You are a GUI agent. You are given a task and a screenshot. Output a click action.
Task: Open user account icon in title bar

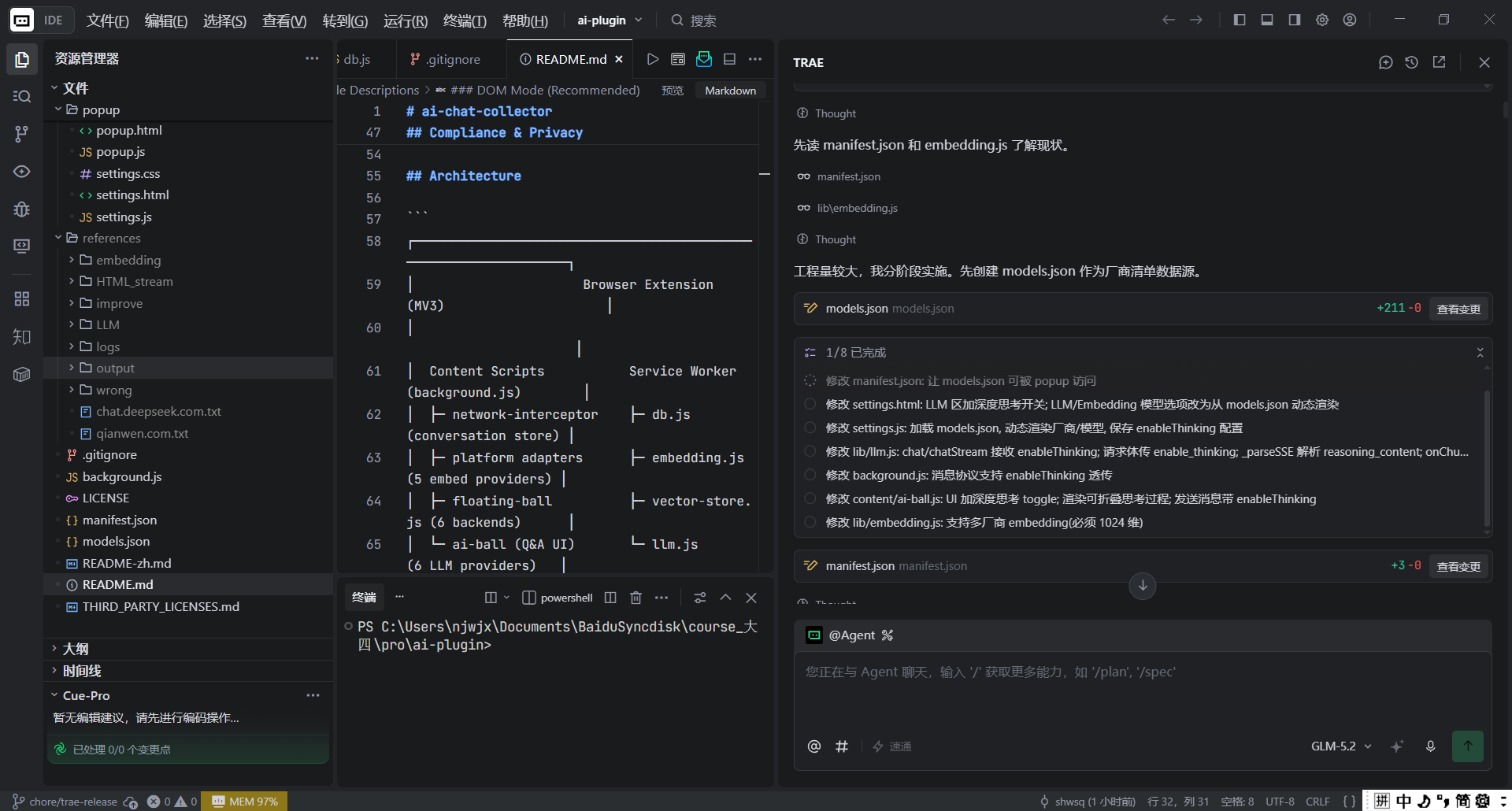(x=1350, y=20)
